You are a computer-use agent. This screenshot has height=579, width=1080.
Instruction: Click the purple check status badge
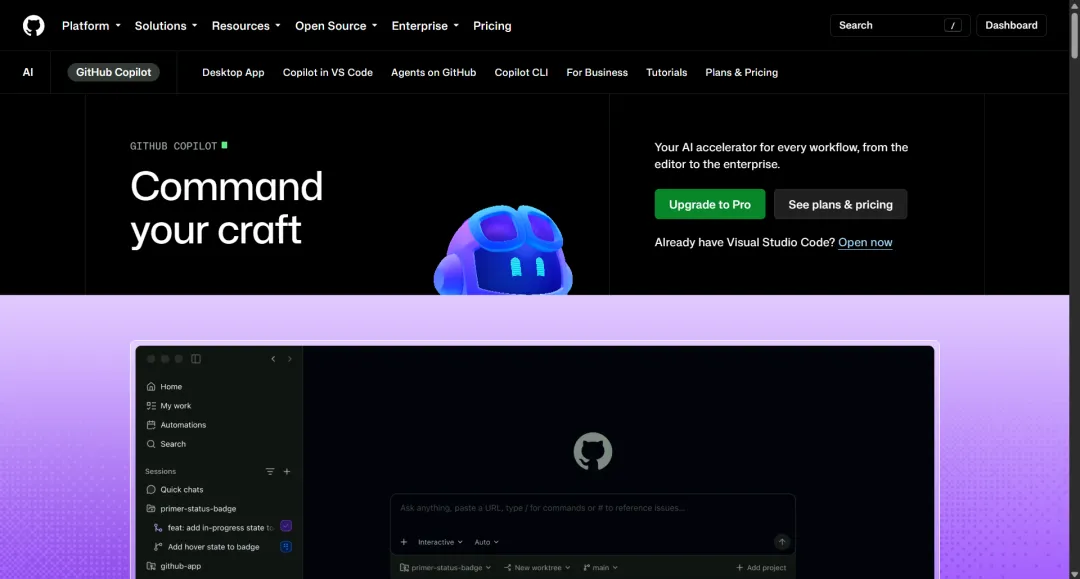(286, 526)
